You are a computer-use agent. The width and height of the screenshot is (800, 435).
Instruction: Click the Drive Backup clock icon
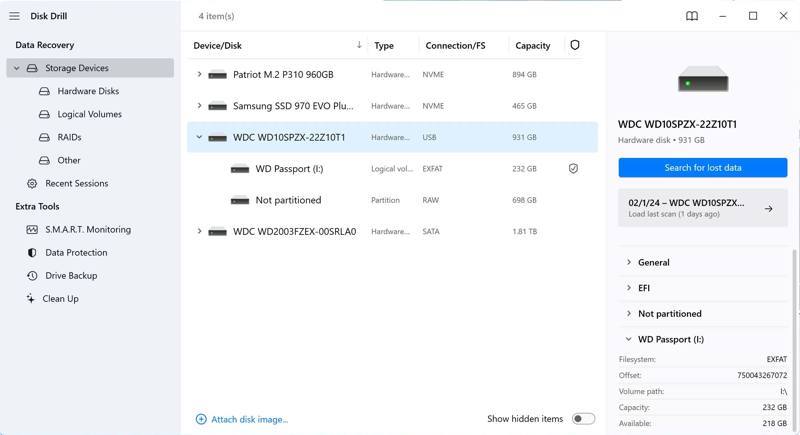32,275
